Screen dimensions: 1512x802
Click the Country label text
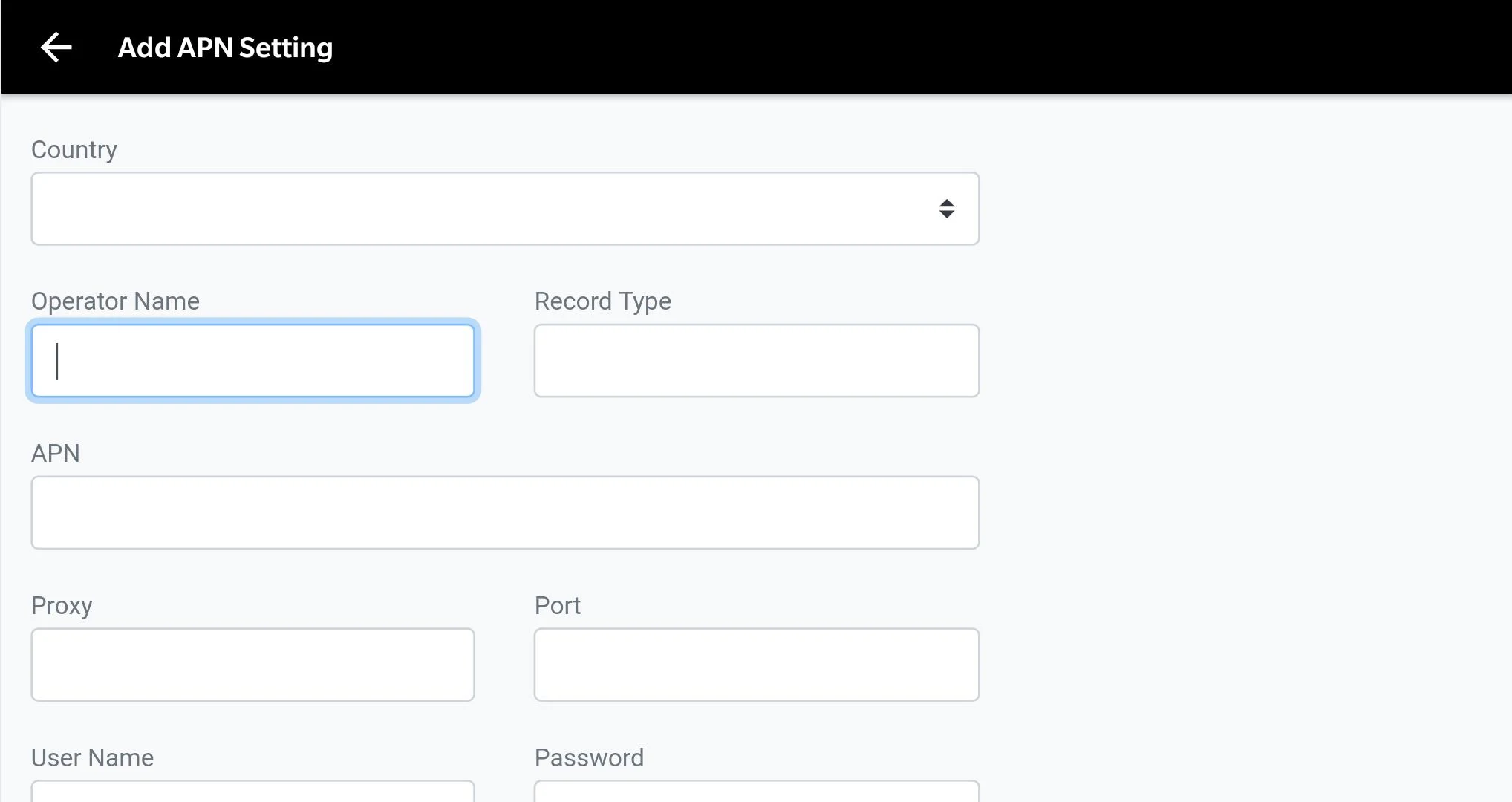pos(74,150)
